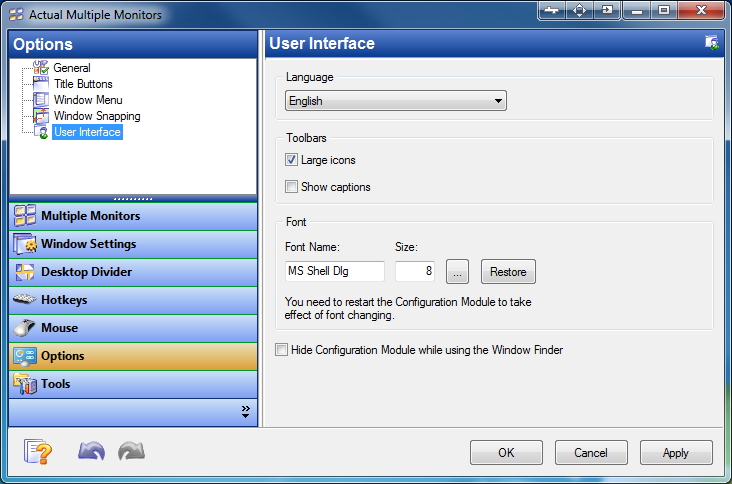Click the User Interface header corner icon

711,42
